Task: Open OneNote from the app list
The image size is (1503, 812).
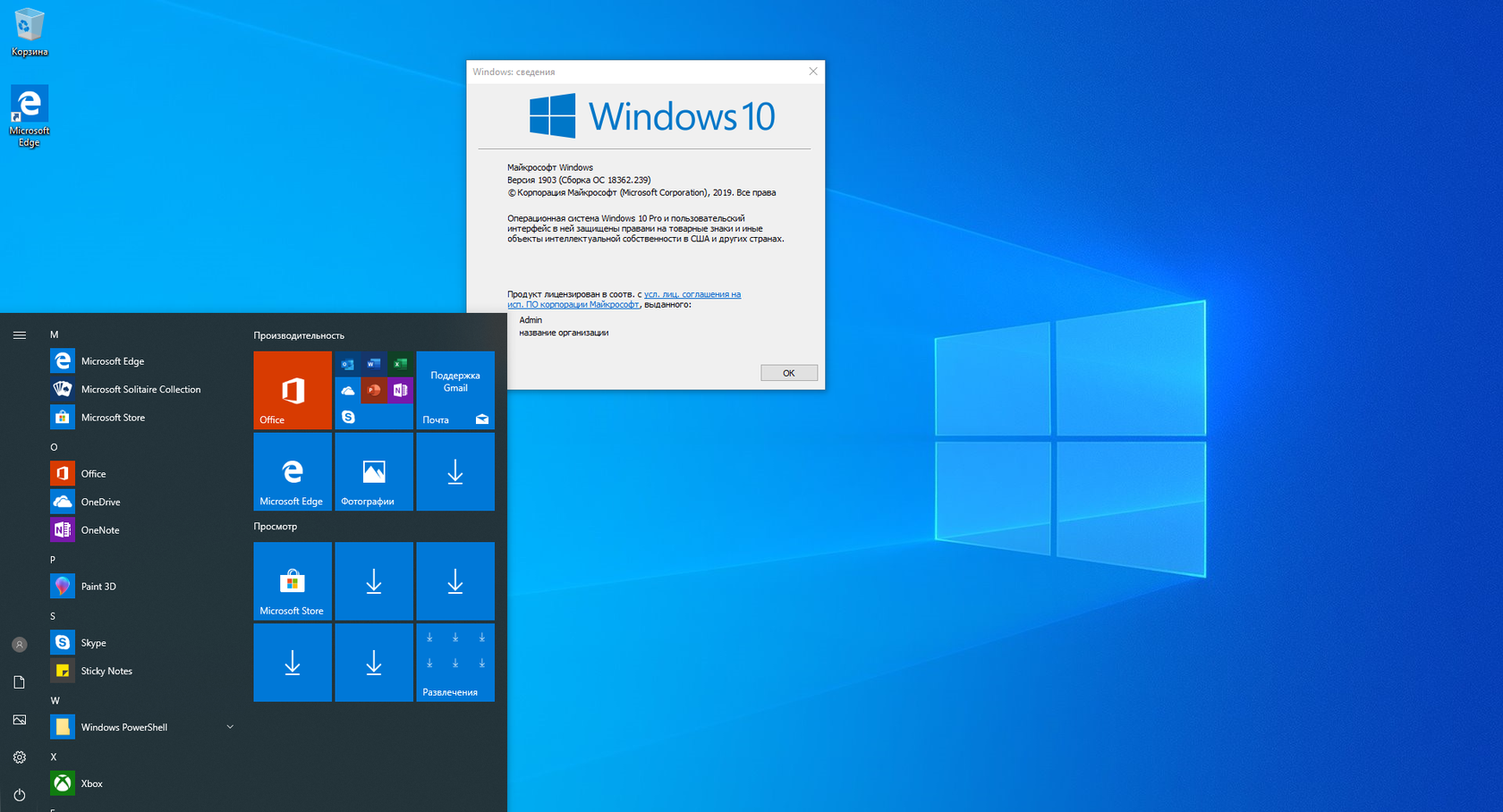Action: (143, 530)
